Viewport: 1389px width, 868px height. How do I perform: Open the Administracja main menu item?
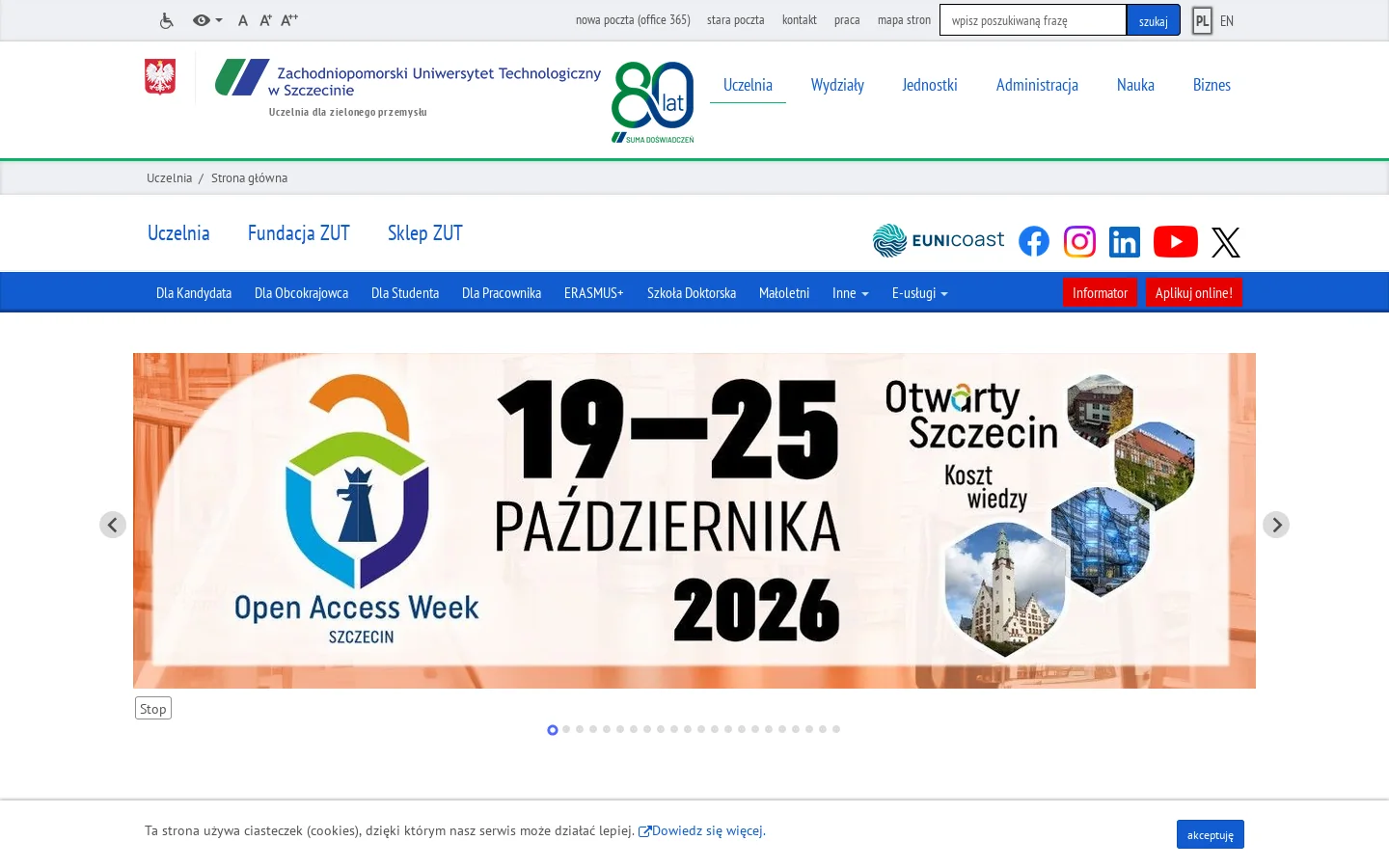[1037, 85]
